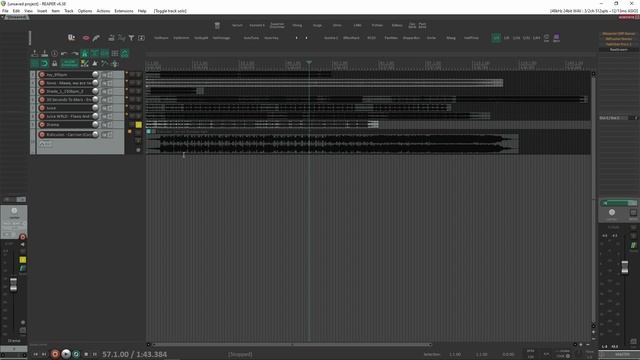640x360 pixels.
Task: Open the Insert menu
Action: tap(42, 11)
